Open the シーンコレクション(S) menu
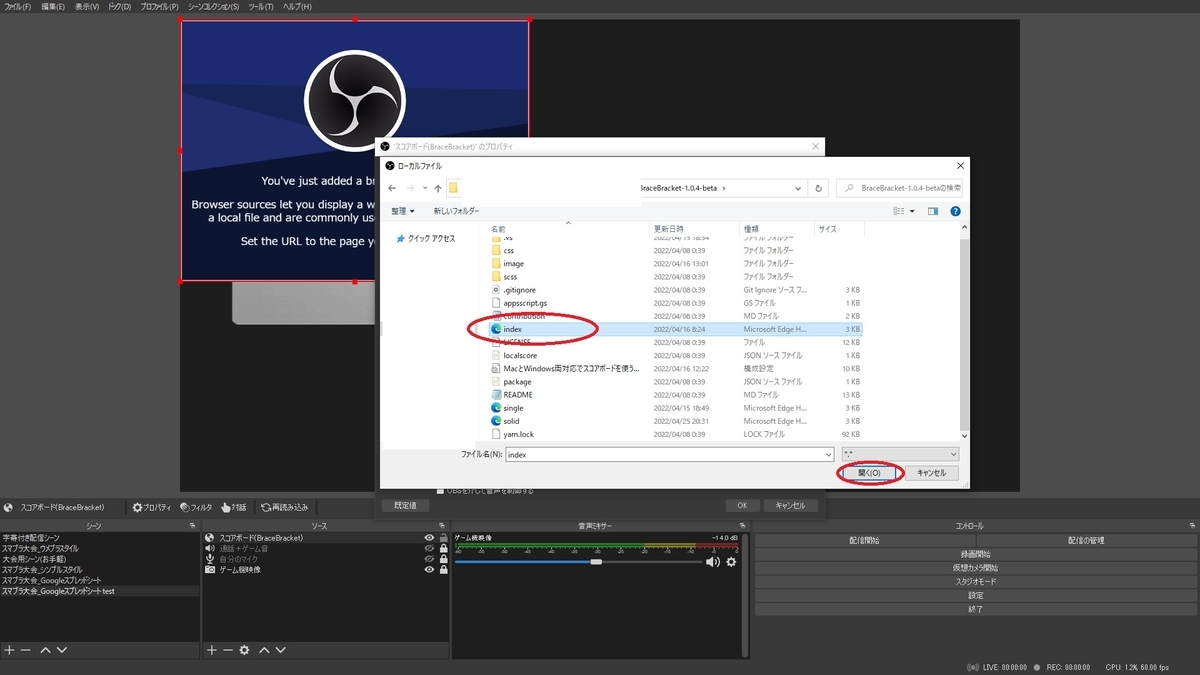 pyautogui.click(x=212, y=7)
